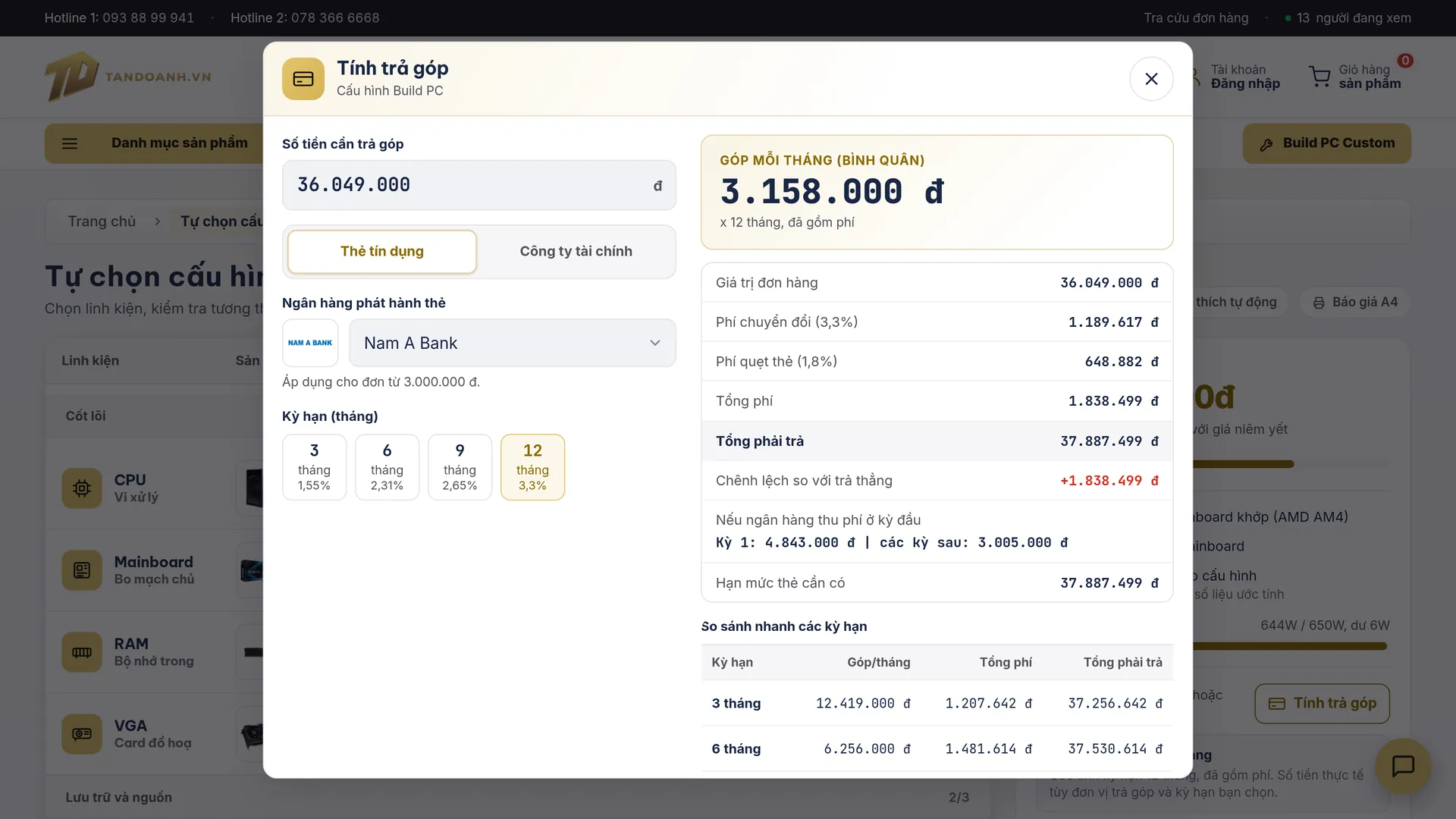Click the Báo giá A4 button
Screen dimensions: 1456x819
tap(1355, 302)
